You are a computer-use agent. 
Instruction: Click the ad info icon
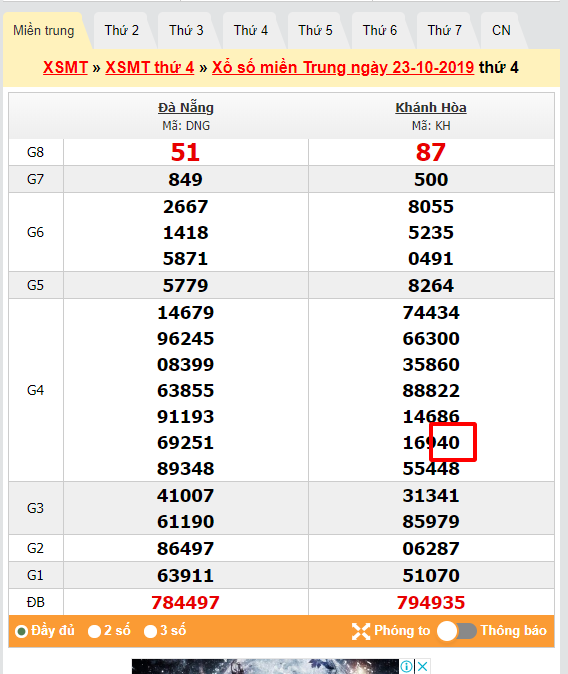(407, 666)
